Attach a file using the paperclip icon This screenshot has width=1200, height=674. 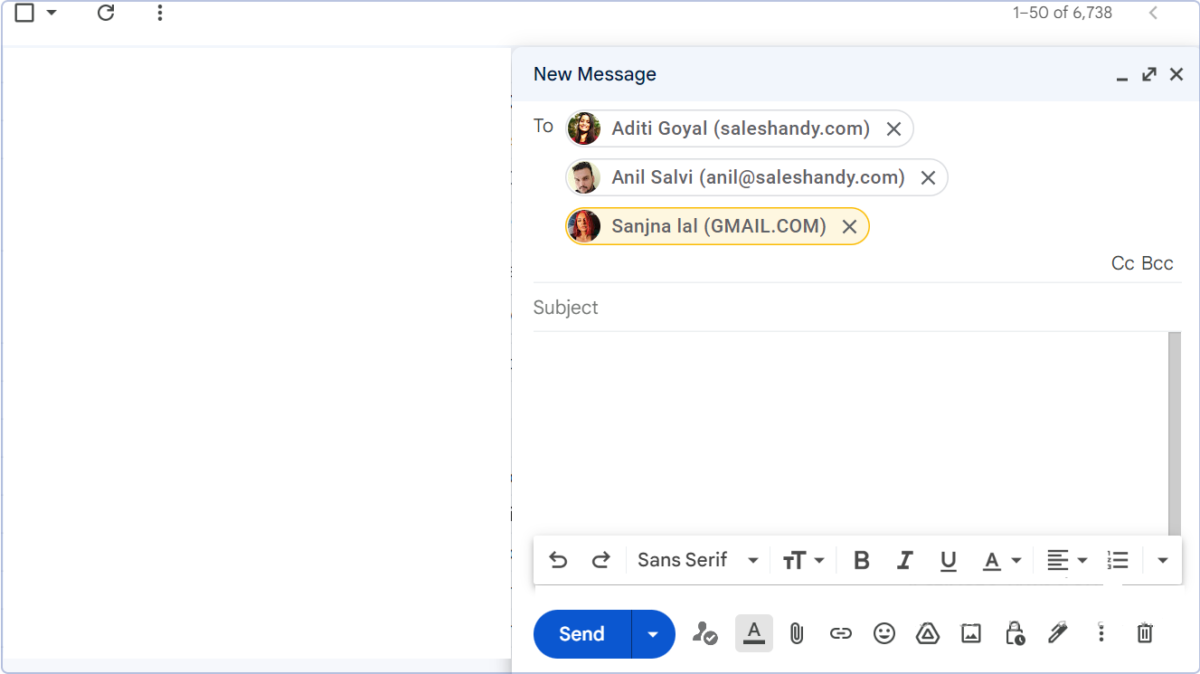796,633
